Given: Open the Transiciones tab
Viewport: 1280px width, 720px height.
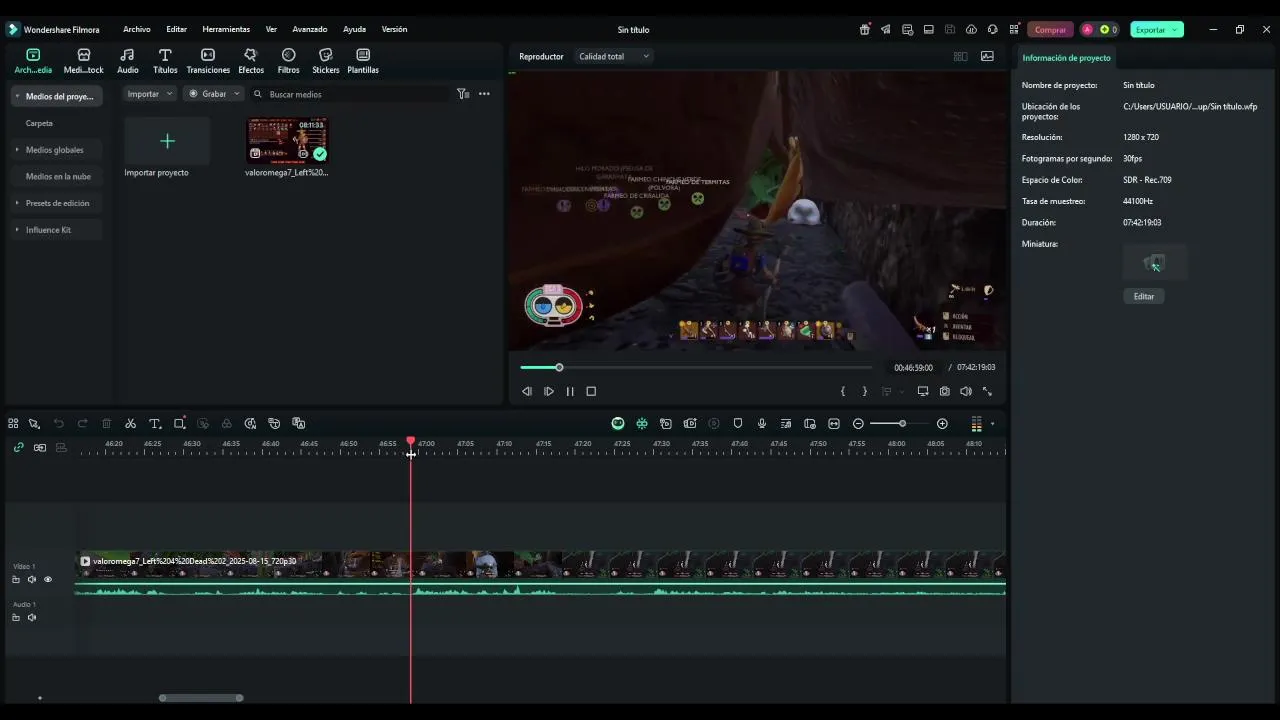Looking at the screenshot, I should pyautogui.click(x=208, y=61).
